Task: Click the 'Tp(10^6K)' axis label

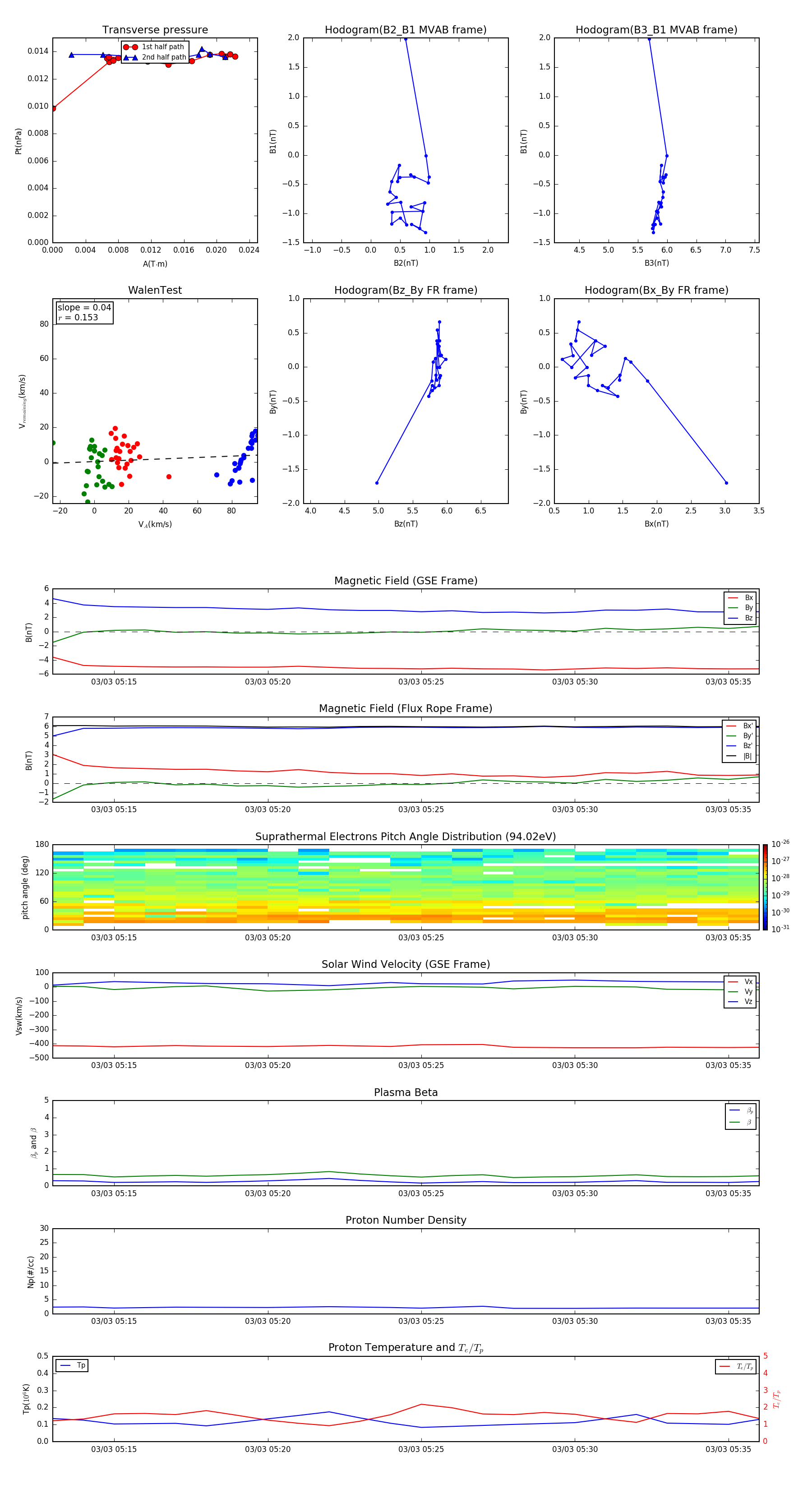Action: [26, 1399]
